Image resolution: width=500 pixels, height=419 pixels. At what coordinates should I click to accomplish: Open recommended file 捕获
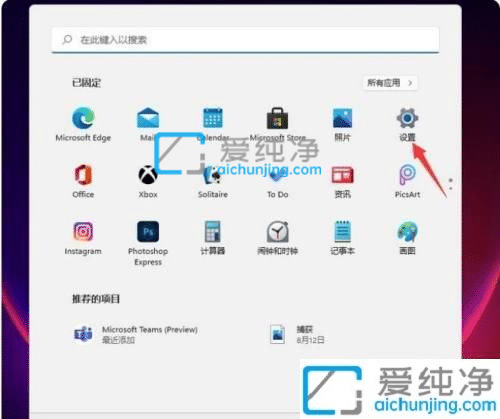pos(297,334)
